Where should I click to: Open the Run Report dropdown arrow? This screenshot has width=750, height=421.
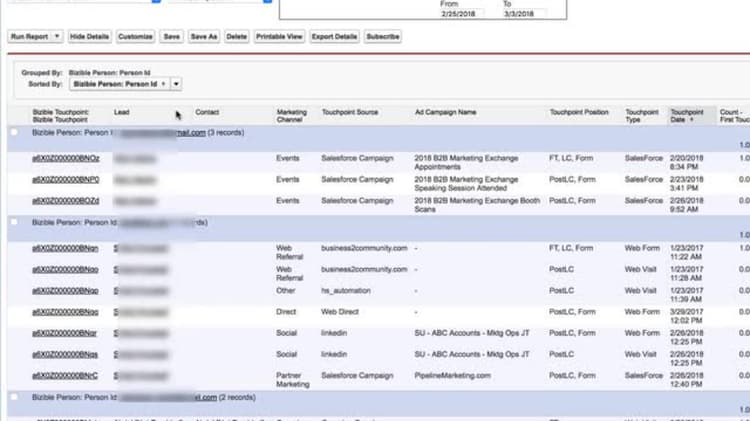(x=57, y=37)
